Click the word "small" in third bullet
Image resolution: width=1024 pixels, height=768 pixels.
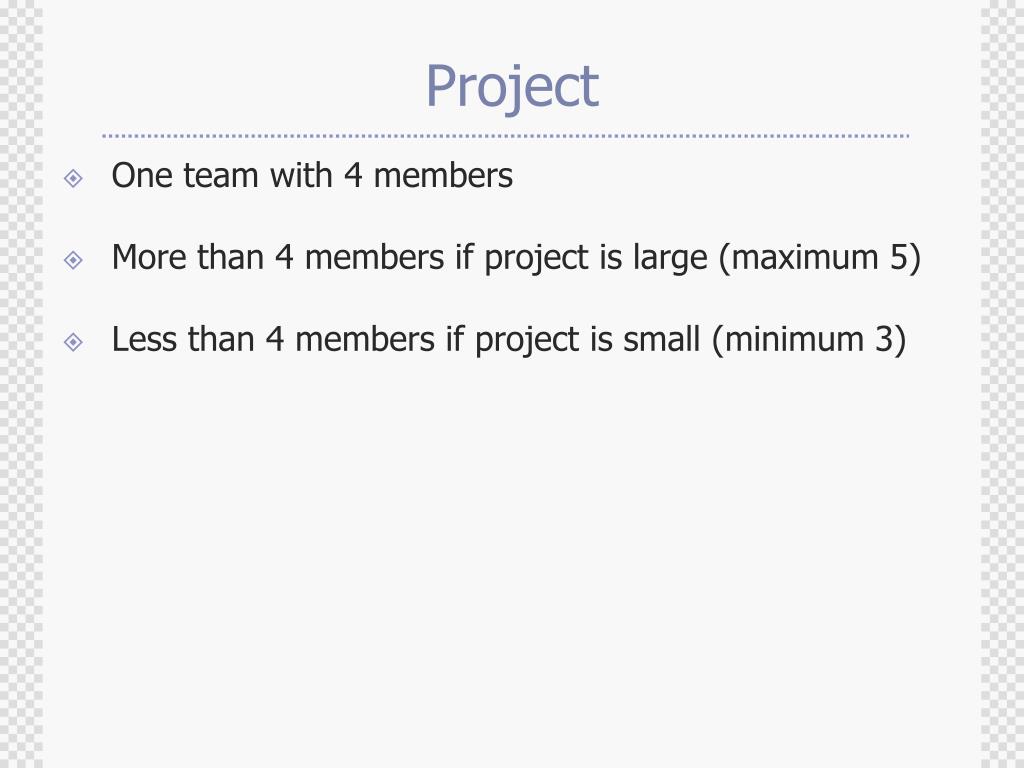(661, 340)
